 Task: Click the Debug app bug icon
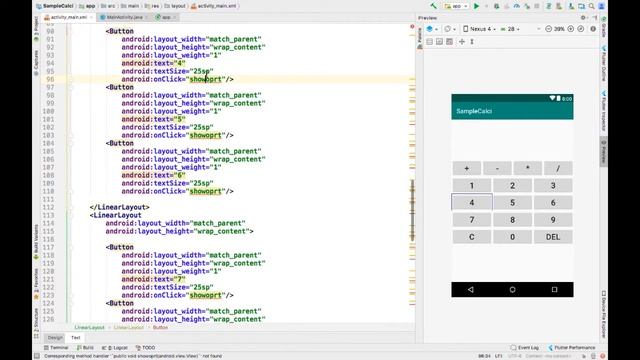496,6
